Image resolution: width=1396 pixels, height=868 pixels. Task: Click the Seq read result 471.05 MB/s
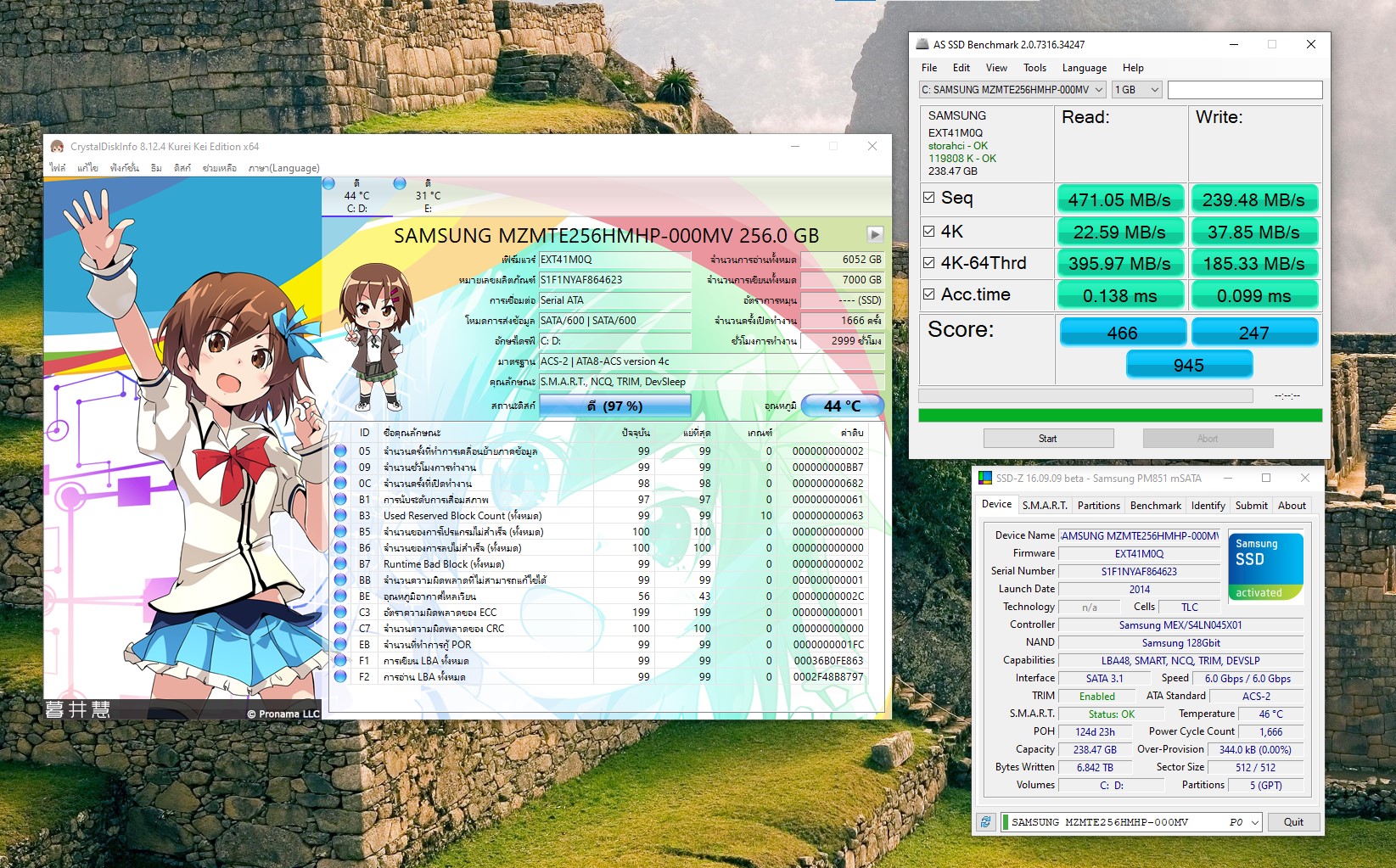[1119, 199]
